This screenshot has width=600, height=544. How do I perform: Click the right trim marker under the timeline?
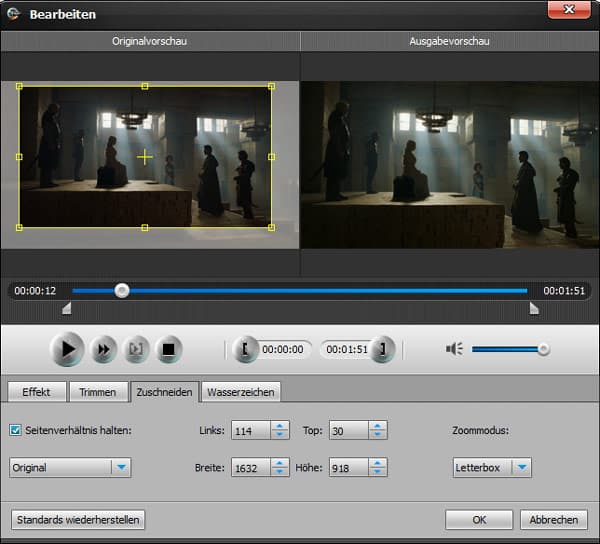point(534,308)
